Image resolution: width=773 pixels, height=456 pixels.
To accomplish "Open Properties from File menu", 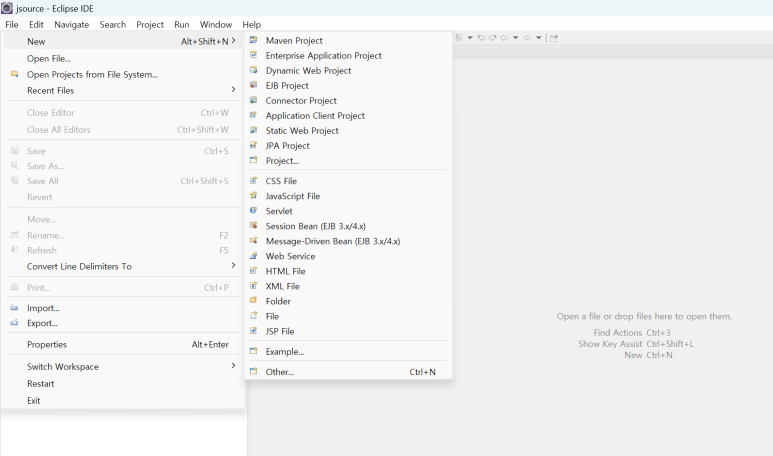I will 123,345.
